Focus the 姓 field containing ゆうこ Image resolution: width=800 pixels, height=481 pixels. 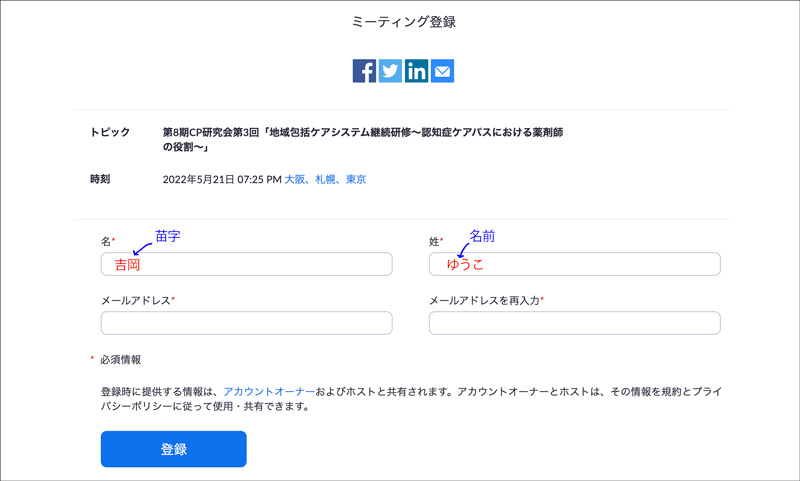point(574,264)
